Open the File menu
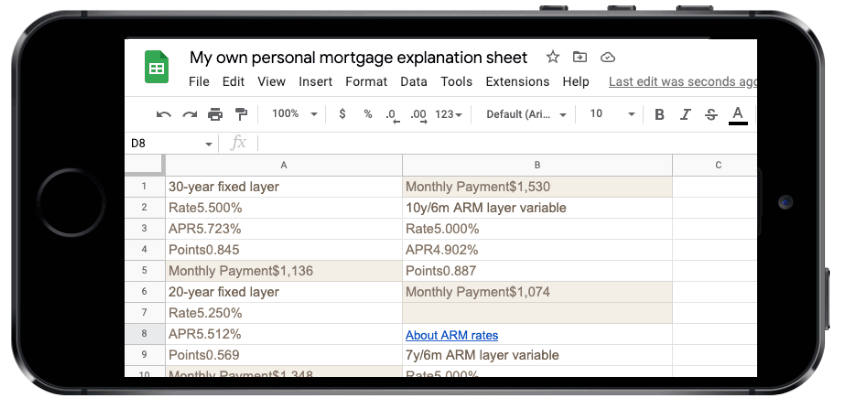The height and width of the screenshot is (408, 847). pyautogui.click(x=199, y=82)
